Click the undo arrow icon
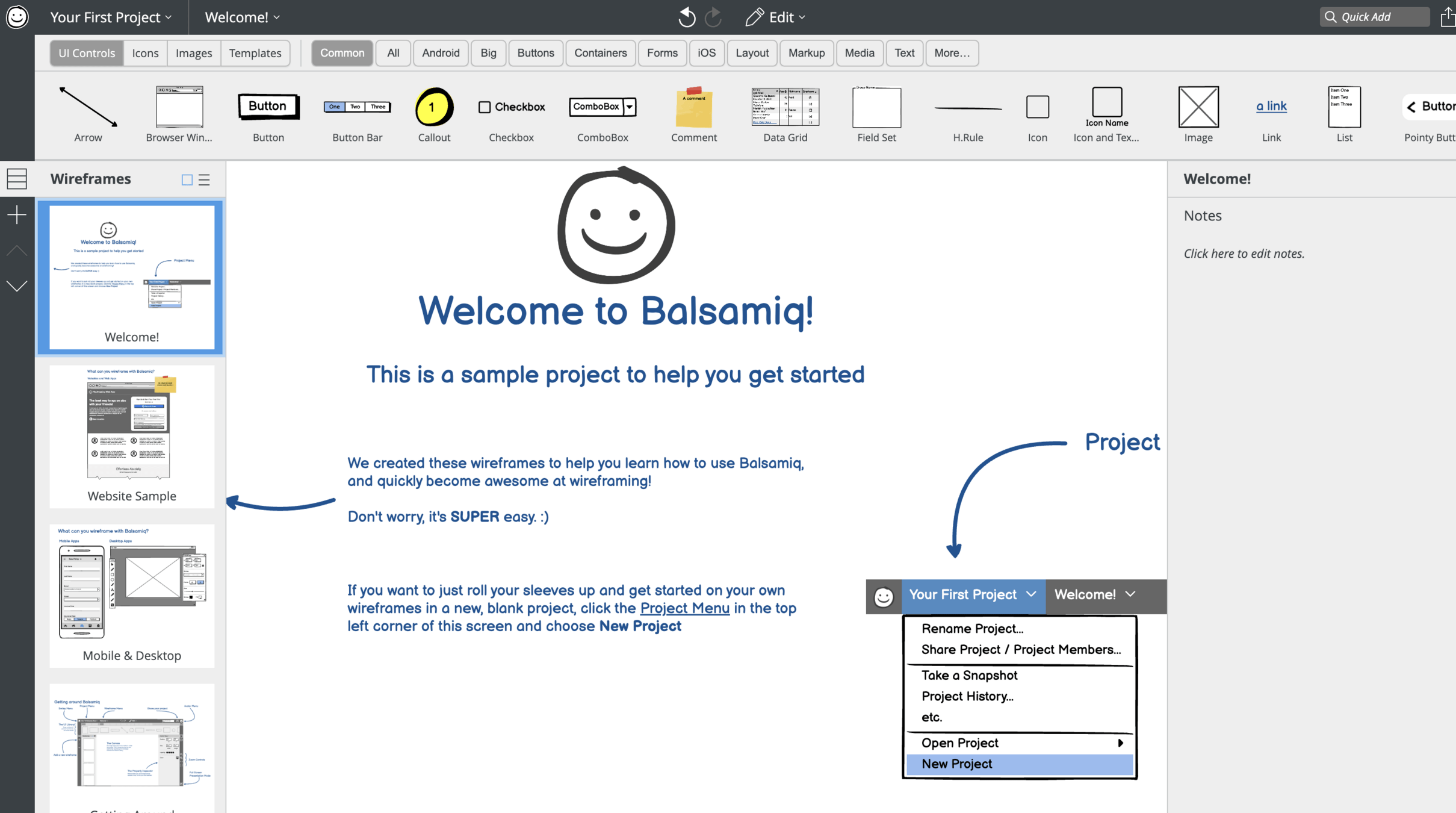Image resolution: width=1456 pixels, height=813 pixels. (686, 17)
